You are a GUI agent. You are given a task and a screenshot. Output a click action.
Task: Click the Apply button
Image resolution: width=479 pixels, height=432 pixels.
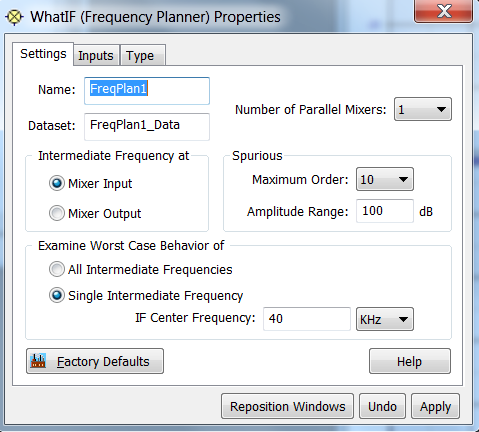click(x=435, y=406)
